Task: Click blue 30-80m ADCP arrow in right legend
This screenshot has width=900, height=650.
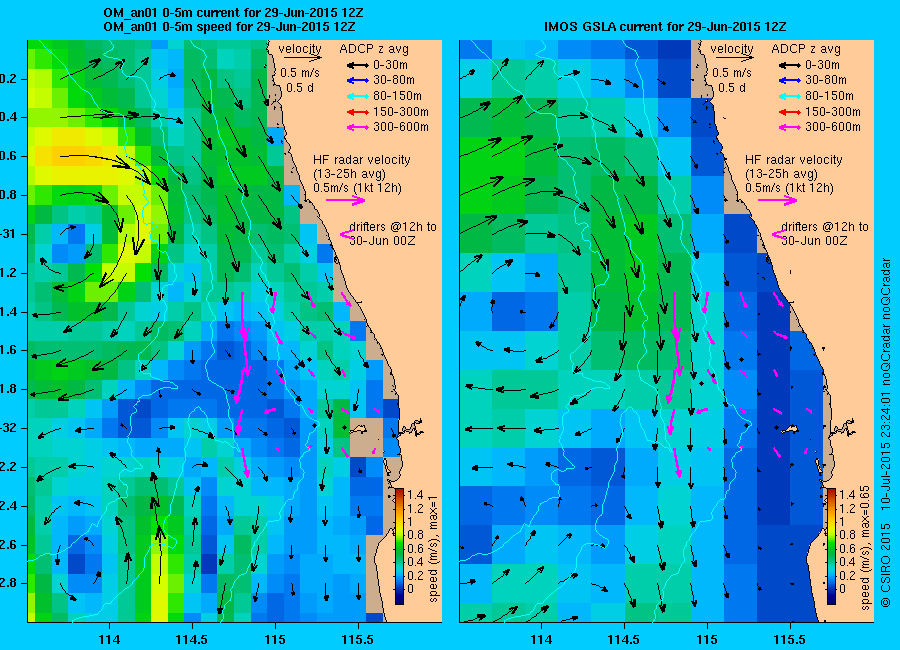Action: [x=790, y=80]
